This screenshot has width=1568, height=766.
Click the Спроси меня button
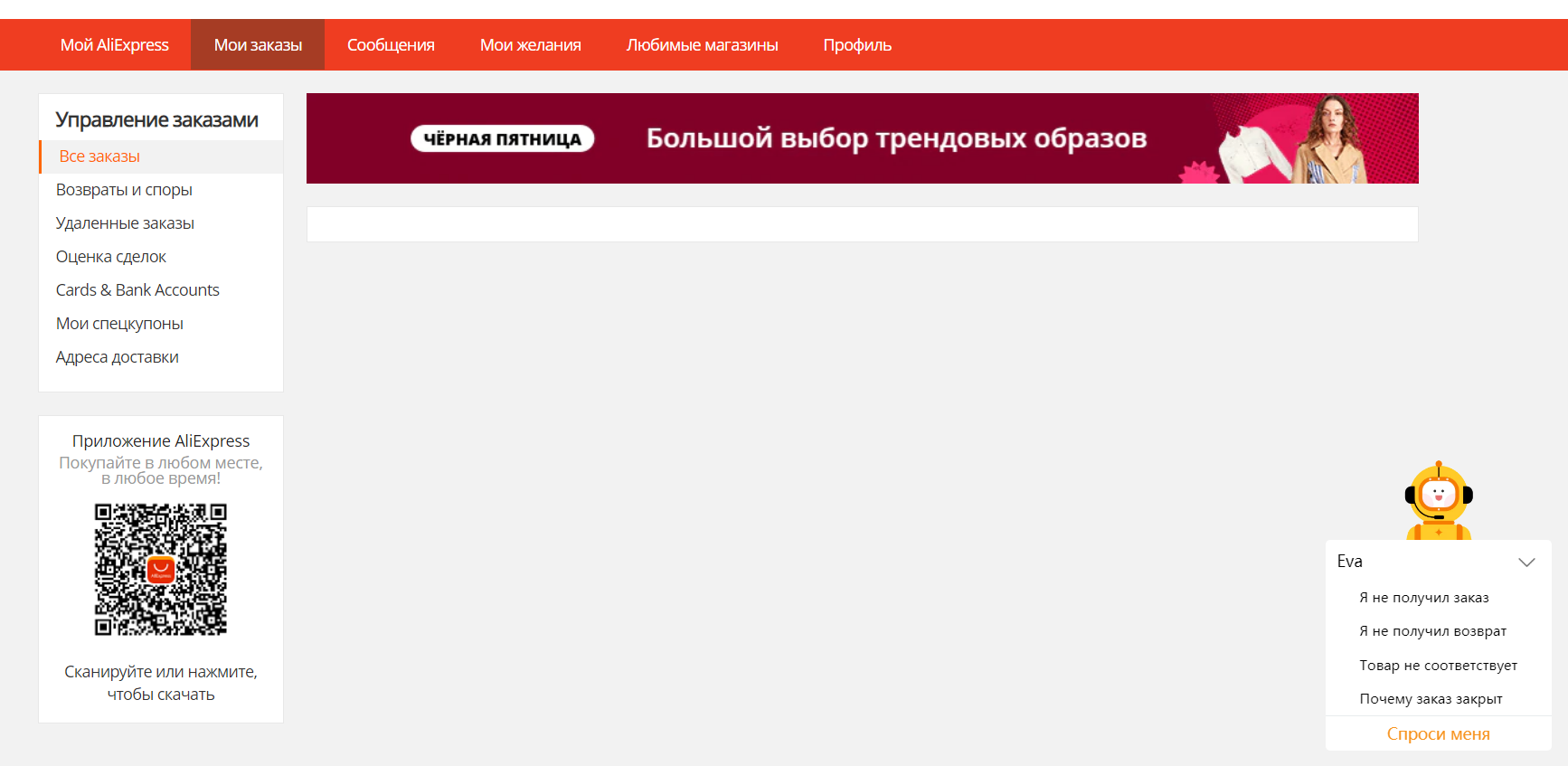[x=1439, y=733]
